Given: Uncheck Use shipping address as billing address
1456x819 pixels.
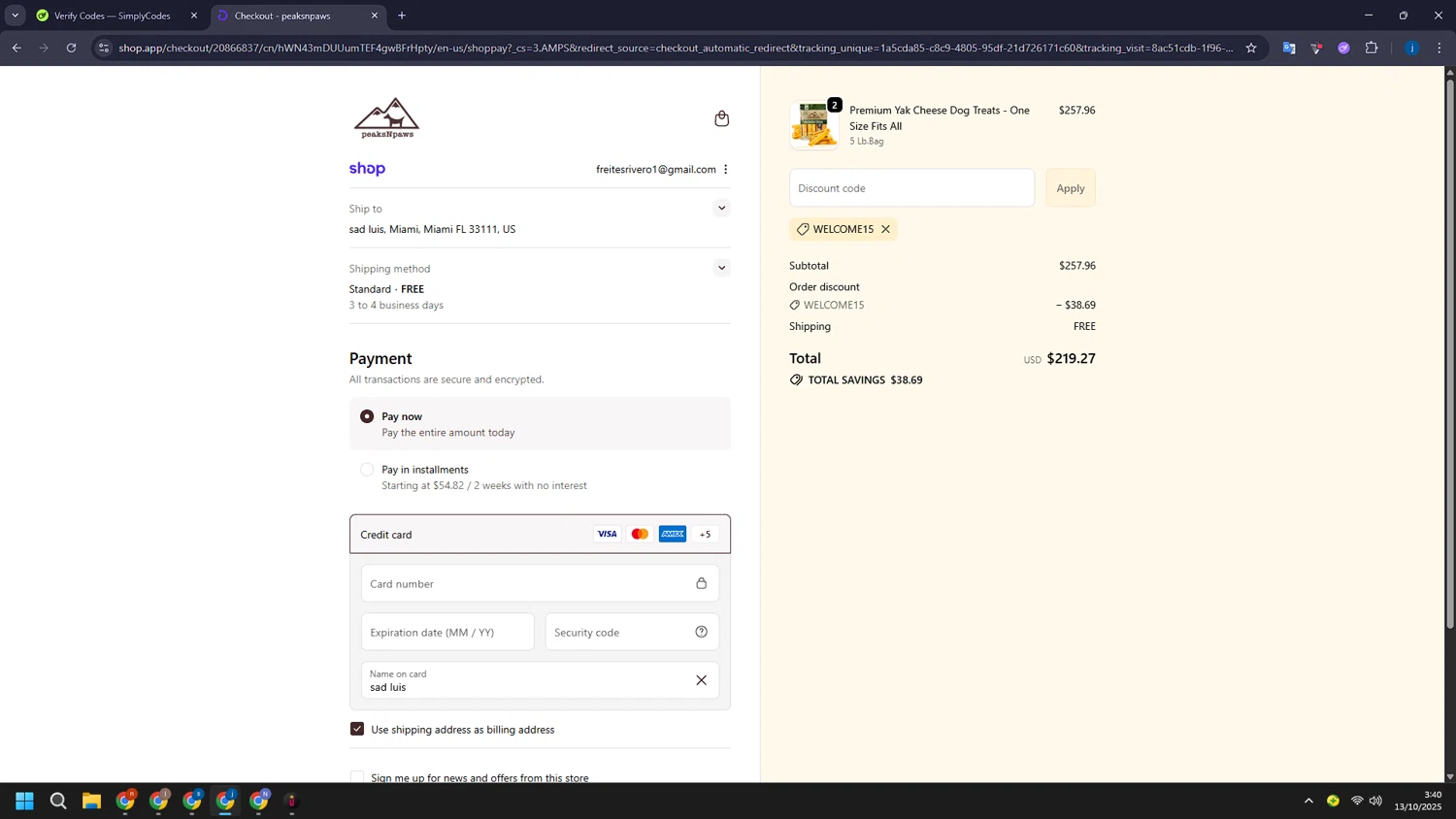Looking at the screenshot, I should pyautogui.click(x=357, y=729).
